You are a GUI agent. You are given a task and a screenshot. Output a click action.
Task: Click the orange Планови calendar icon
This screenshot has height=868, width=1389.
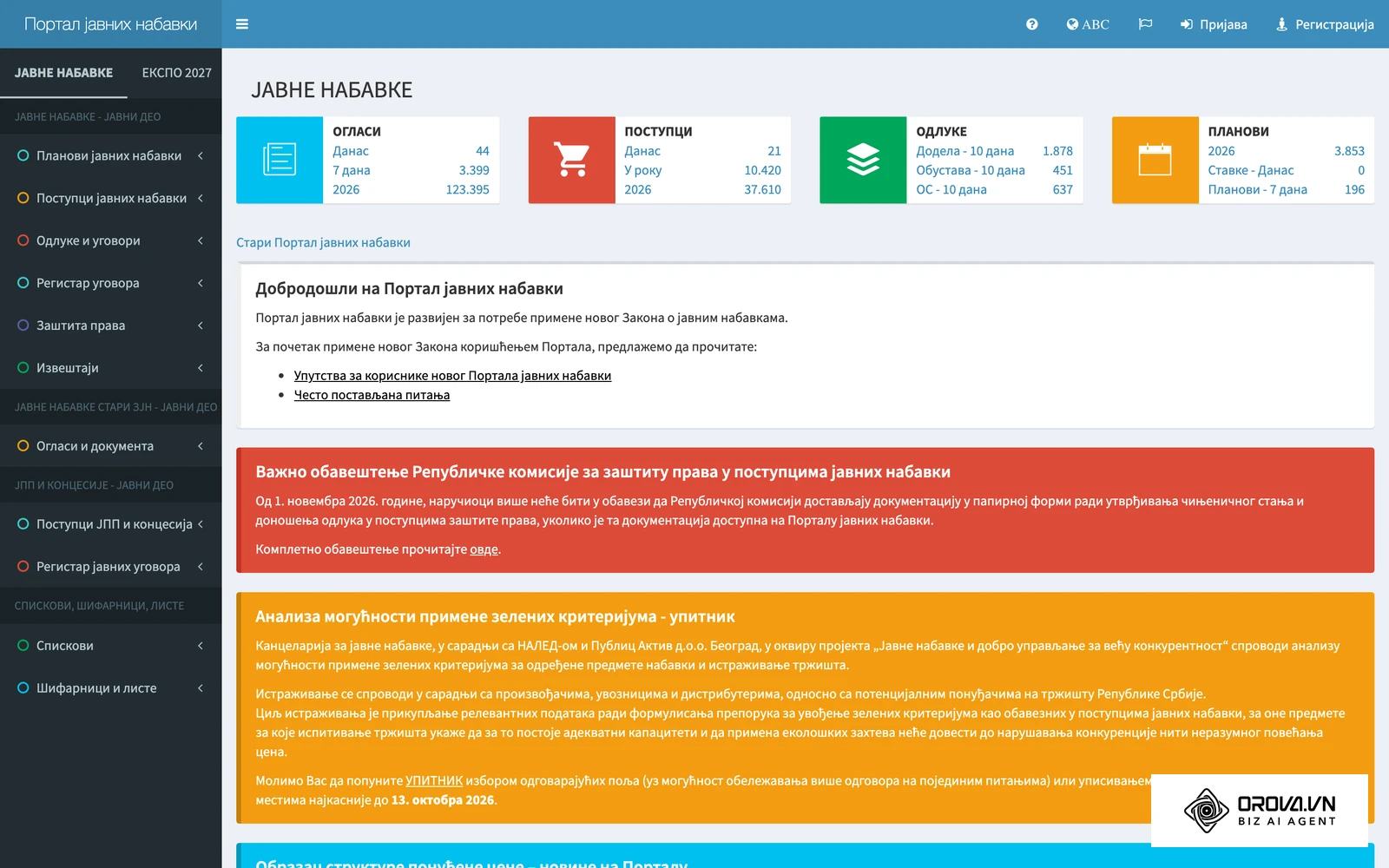(1155, 160)
